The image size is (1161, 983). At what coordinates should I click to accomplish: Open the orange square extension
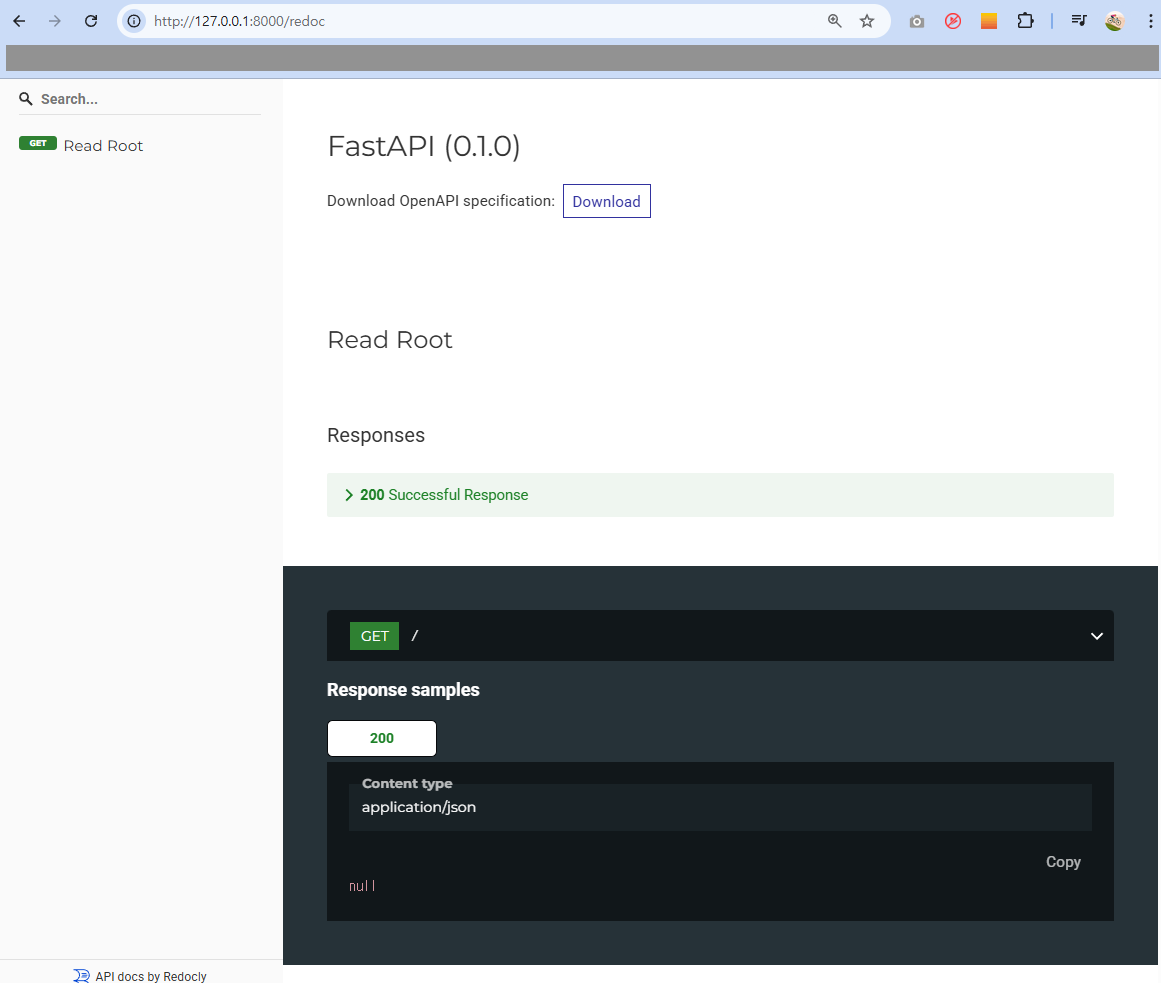click(988, 21)
